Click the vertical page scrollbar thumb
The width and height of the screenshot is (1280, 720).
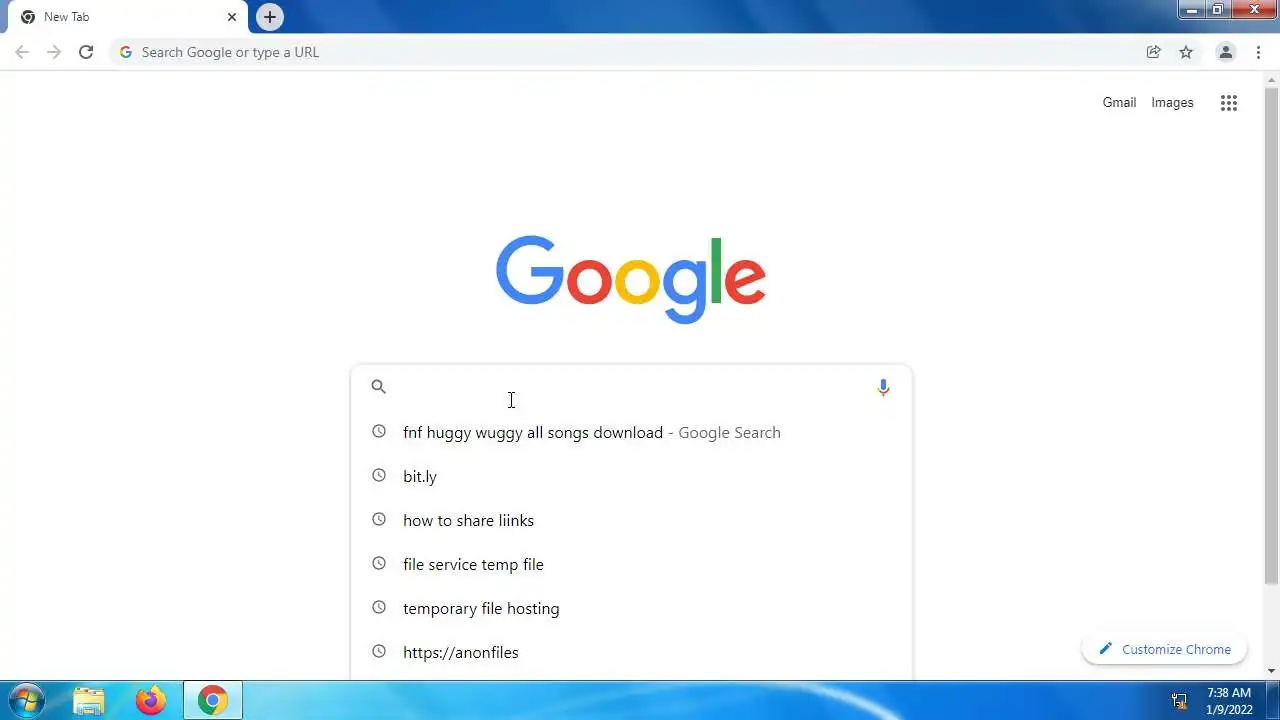point(1271,335)
